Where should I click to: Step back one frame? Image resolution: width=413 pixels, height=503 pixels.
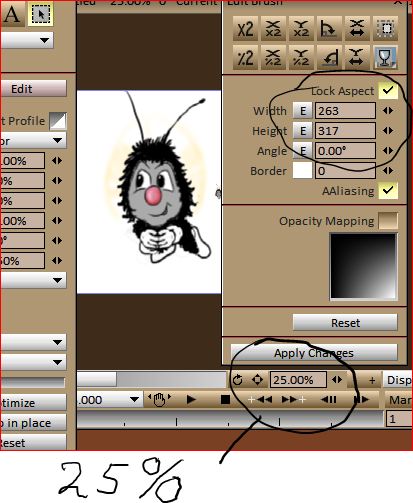pos(329,399)
